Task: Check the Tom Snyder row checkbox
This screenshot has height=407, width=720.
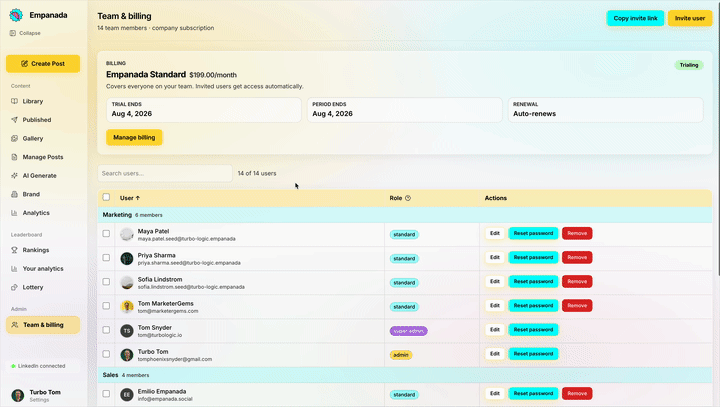Action: 106,330
